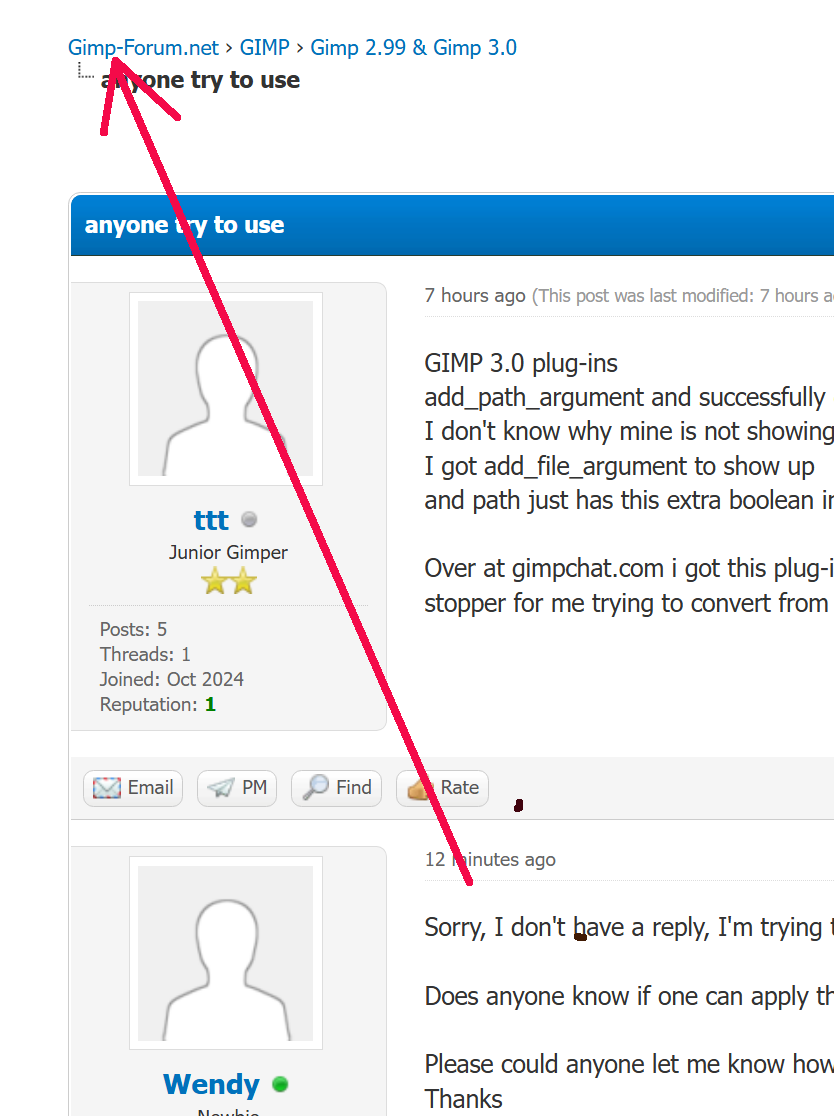Click the 'Joined: Oct 2024' stat
This screenshot has height=1116, width=834.
[x=171, y=679]
